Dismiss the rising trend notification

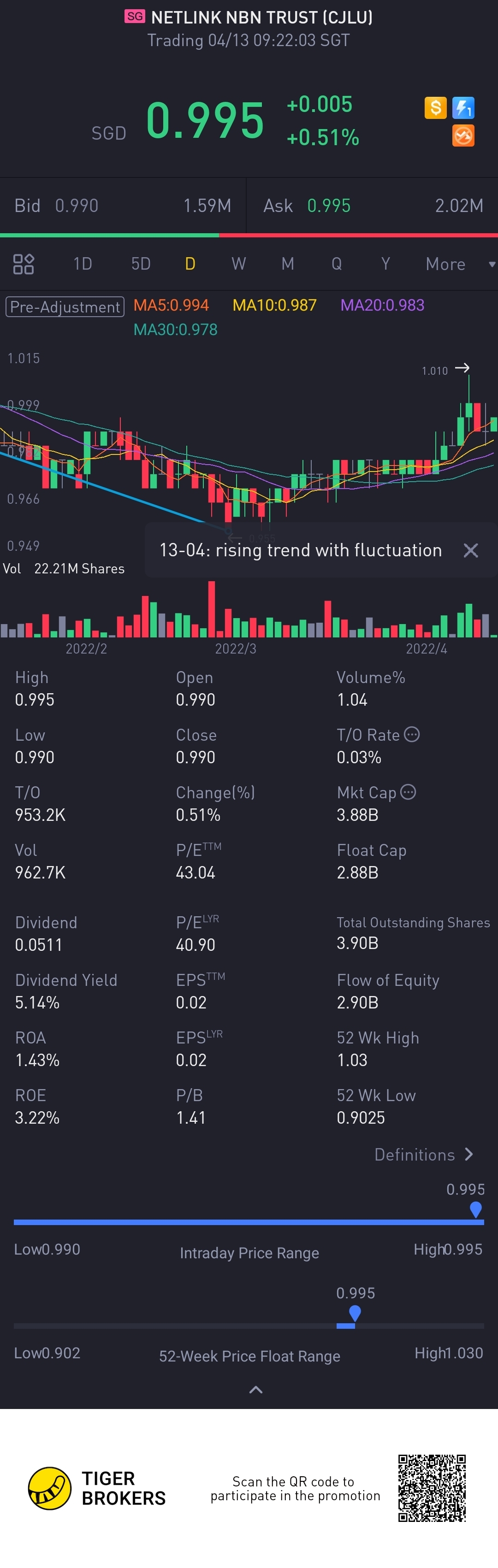(471, 550)
